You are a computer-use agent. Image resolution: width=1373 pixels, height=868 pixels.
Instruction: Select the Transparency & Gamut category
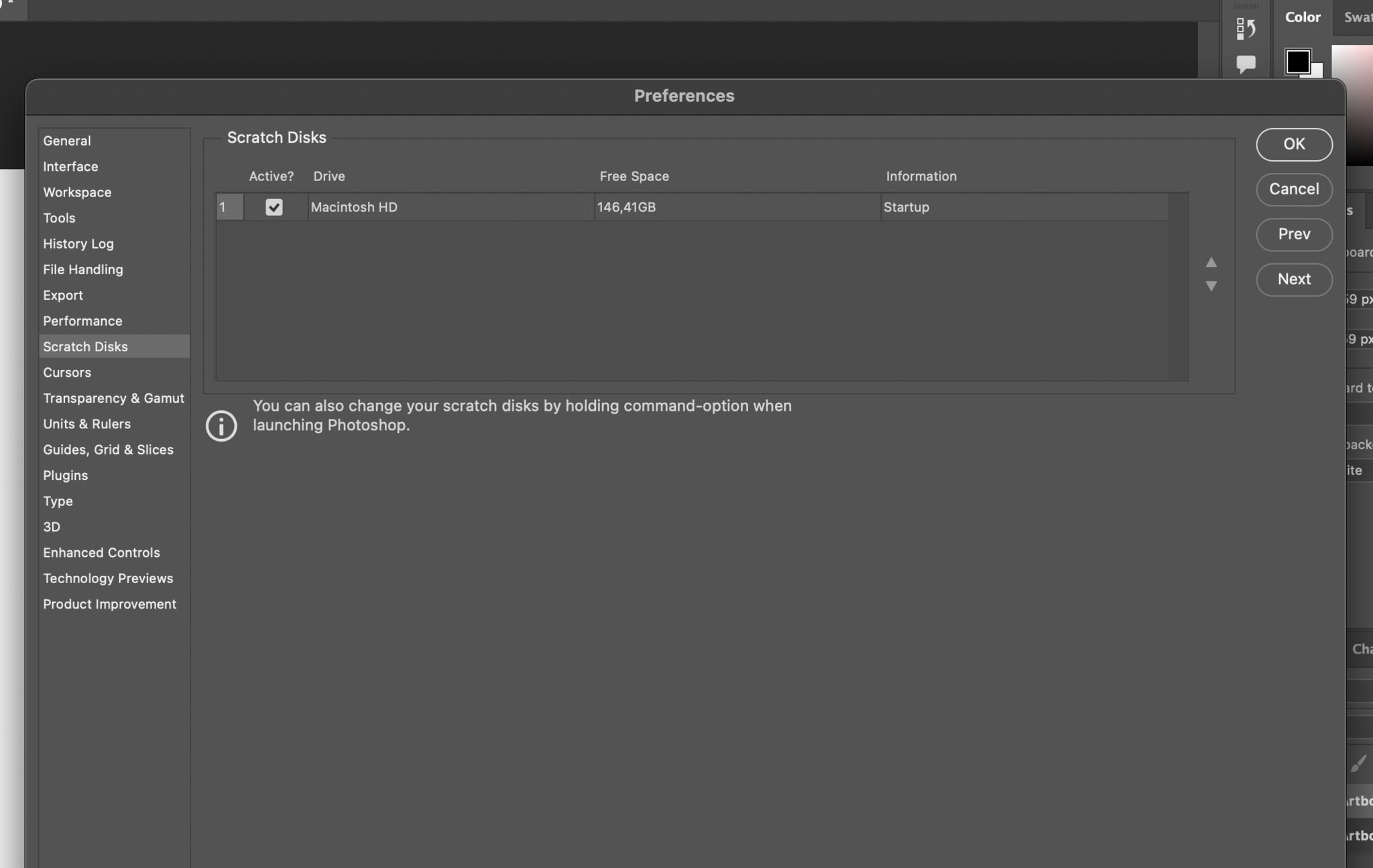[113, 397]
